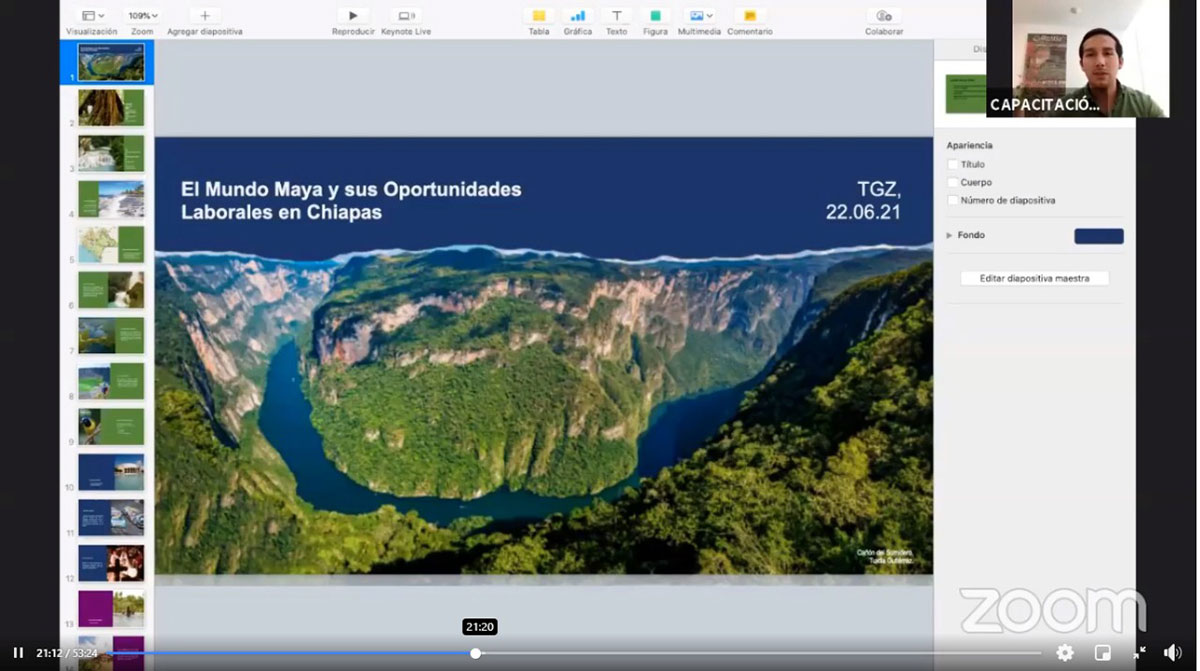Click slide title 'El Mundo Maya' text
The image size is (1200, 671).
(x=351, y=200)
